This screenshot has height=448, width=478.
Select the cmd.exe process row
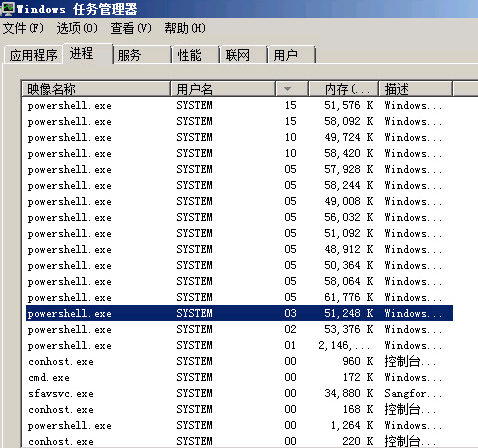click(x=239, y=377)
